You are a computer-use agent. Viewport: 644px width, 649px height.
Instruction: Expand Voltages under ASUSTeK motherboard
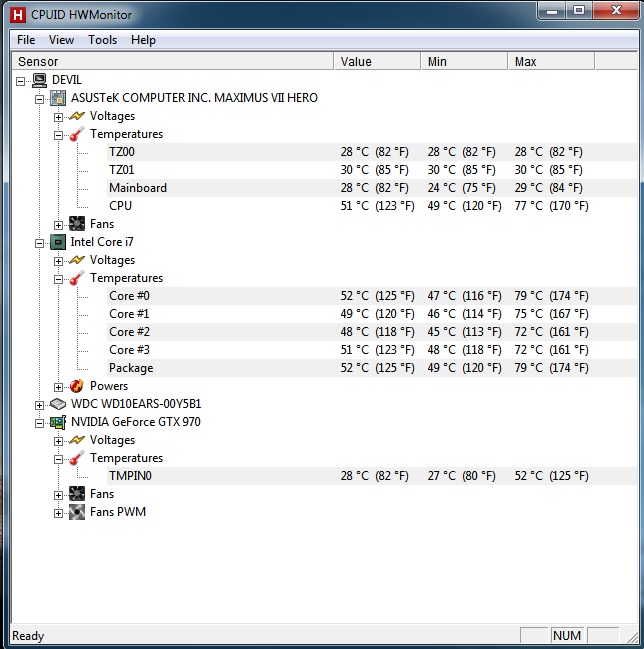coord(58,117)
